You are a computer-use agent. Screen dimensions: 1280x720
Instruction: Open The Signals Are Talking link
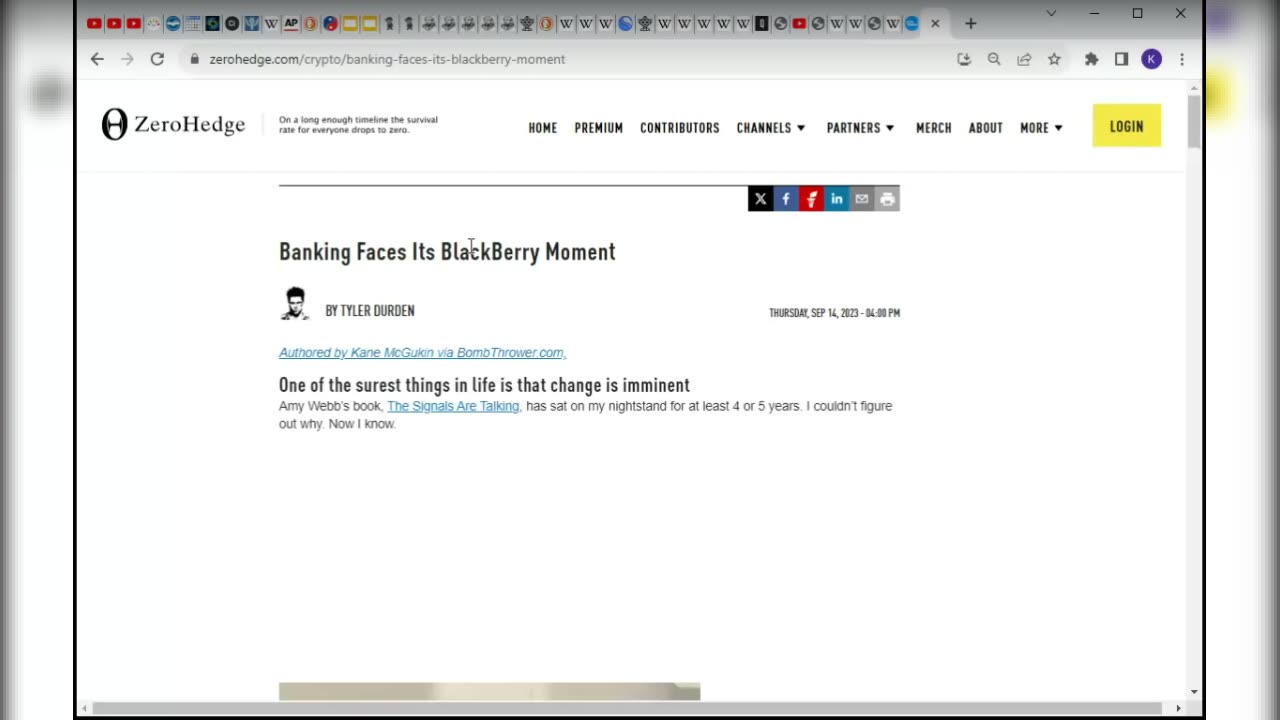click(453, 406)
